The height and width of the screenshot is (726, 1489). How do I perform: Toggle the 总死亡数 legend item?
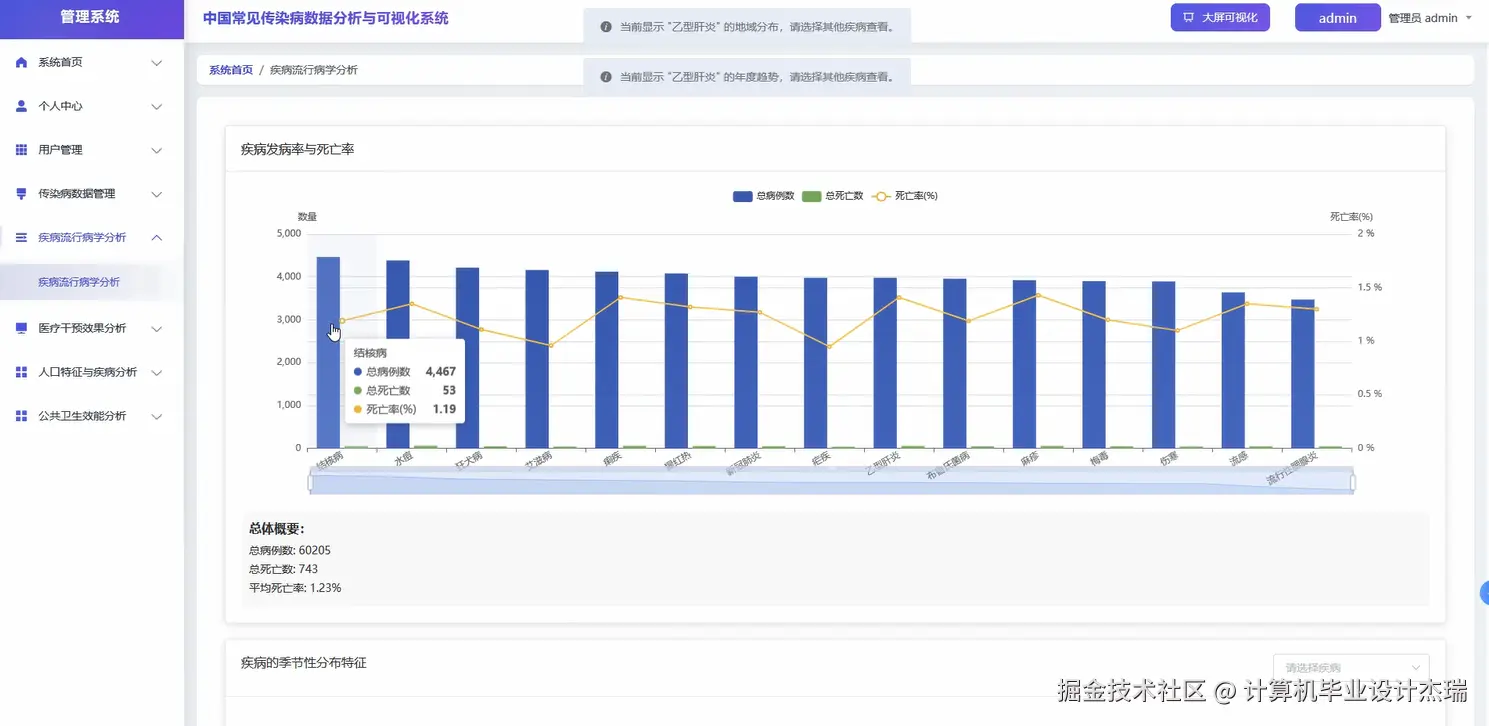point(834,195)
